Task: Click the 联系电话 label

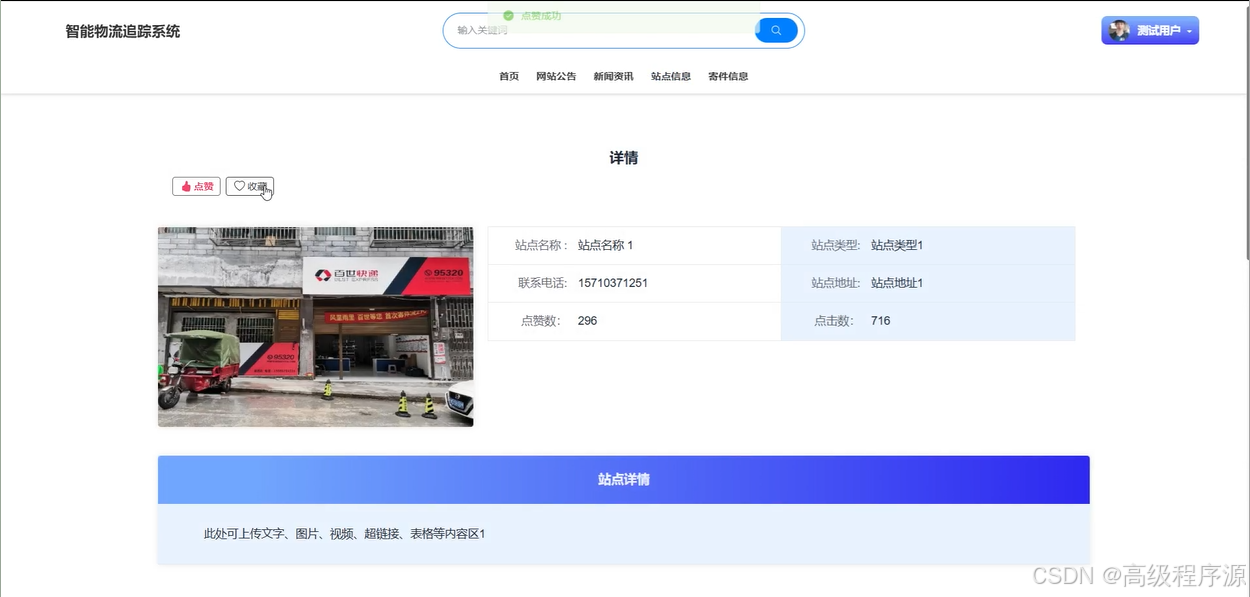Action: (x=543, y=283)
